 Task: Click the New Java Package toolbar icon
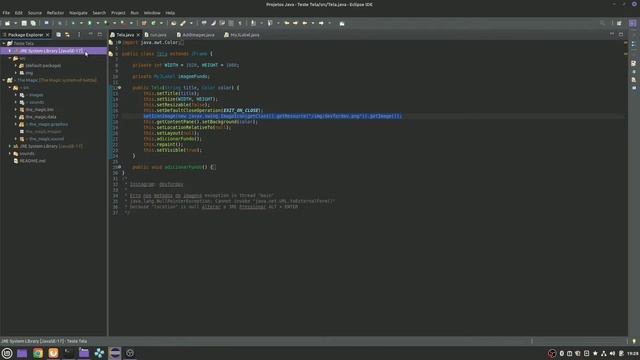coord(144,23)
